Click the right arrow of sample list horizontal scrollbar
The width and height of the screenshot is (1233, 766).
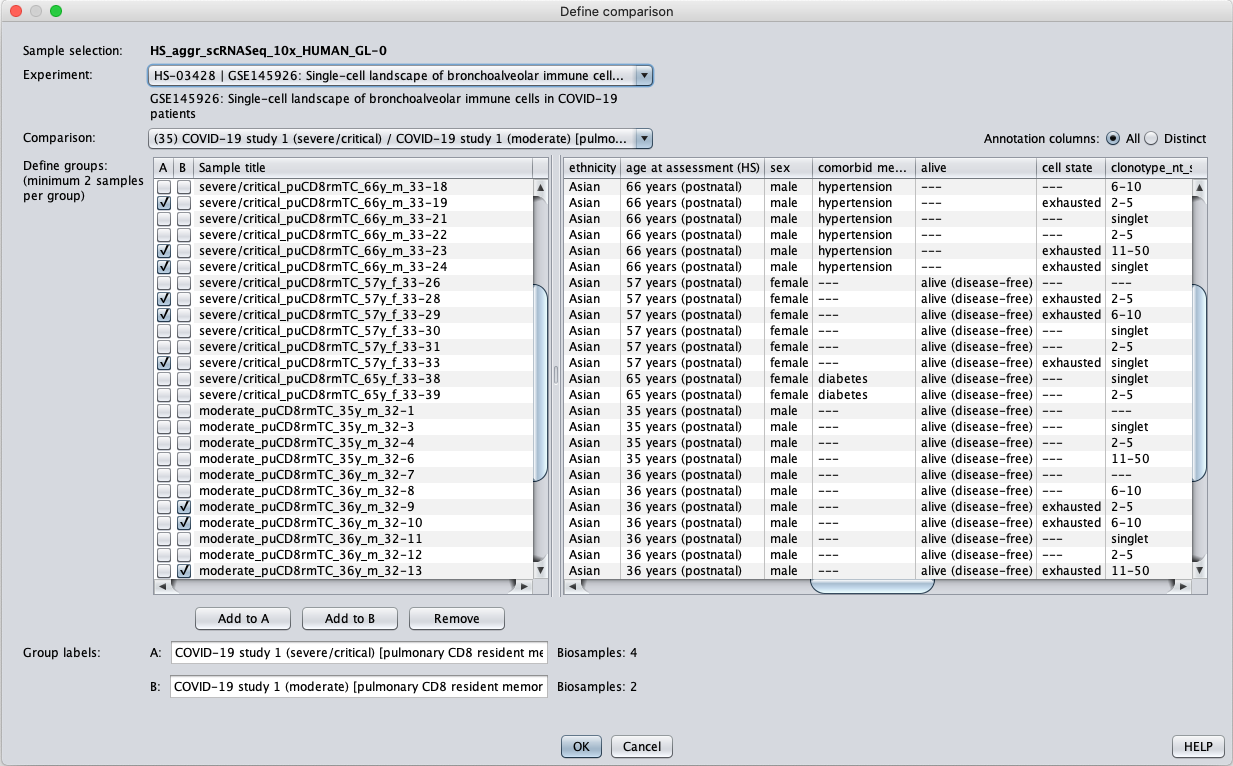pos(526,587)
